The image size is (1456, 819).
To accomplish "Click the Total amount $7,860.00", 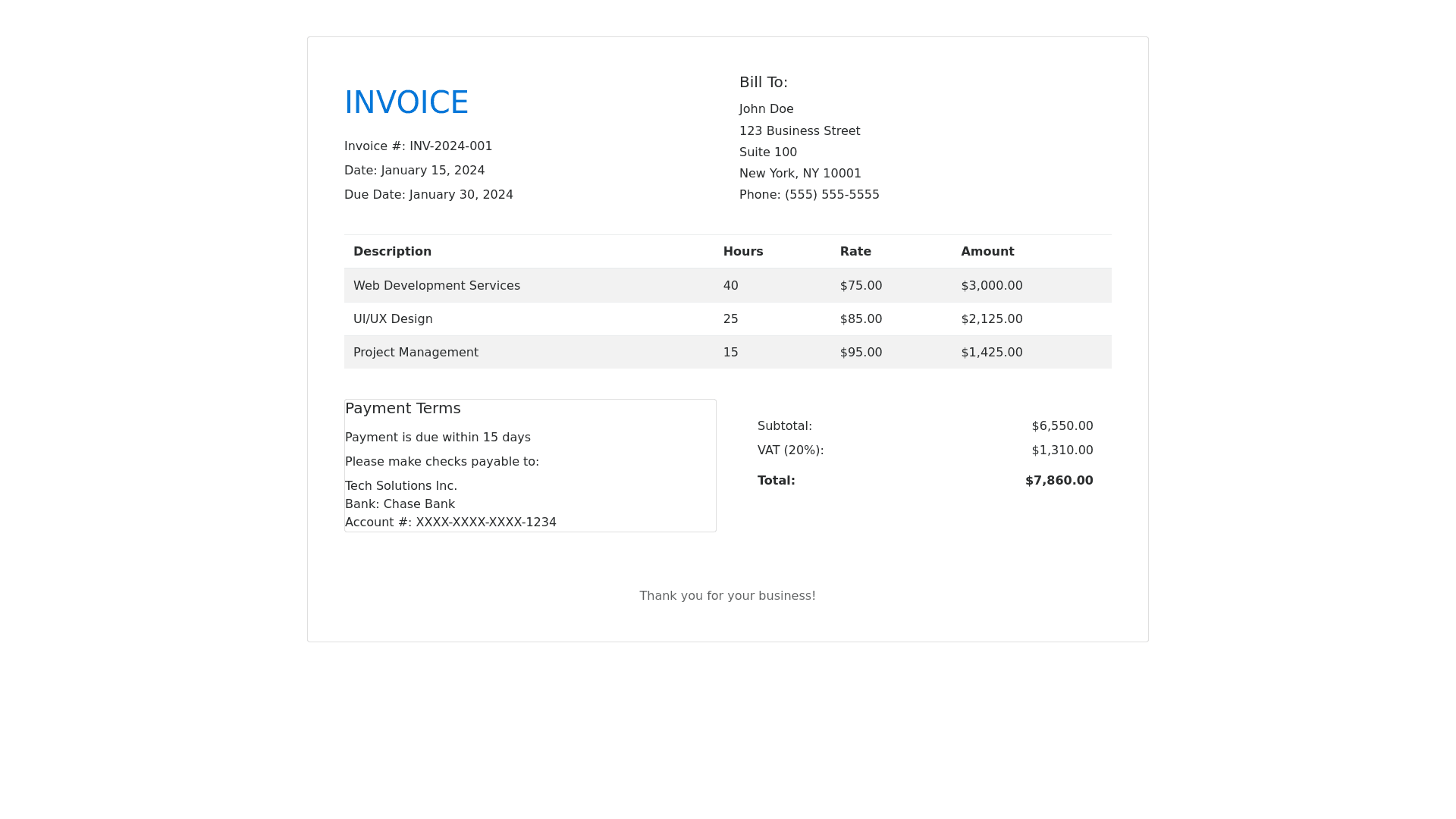I will pyautogui.click(x=1059, y=481).
